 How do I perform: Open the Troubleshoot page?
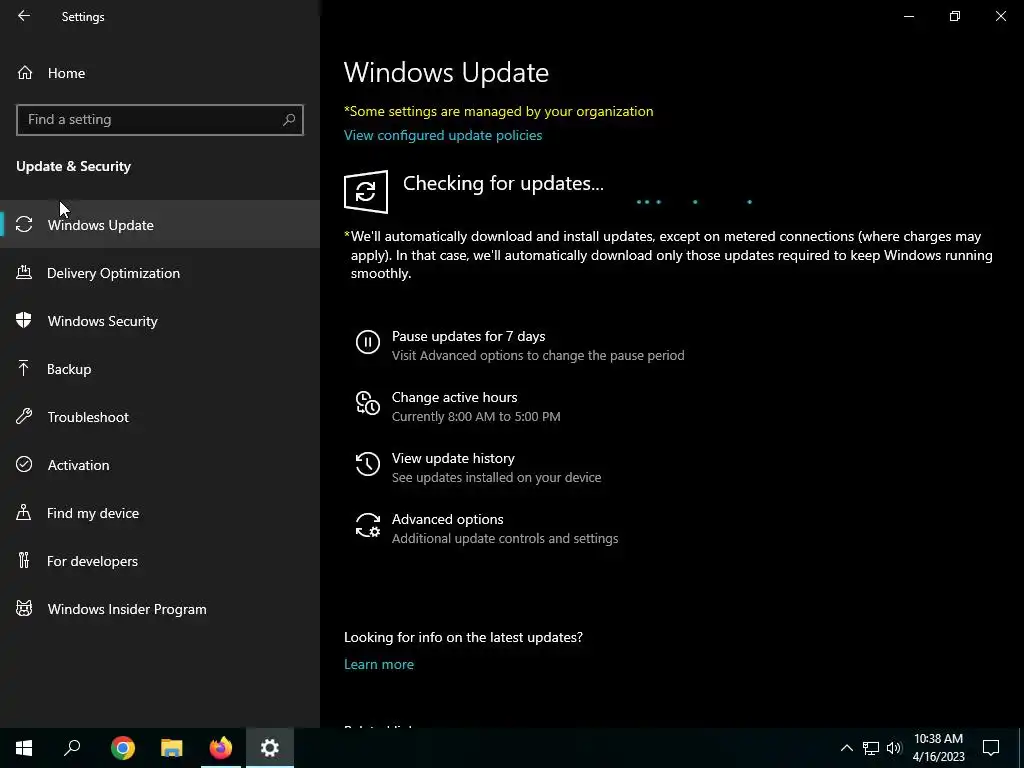tap(160, 417)
